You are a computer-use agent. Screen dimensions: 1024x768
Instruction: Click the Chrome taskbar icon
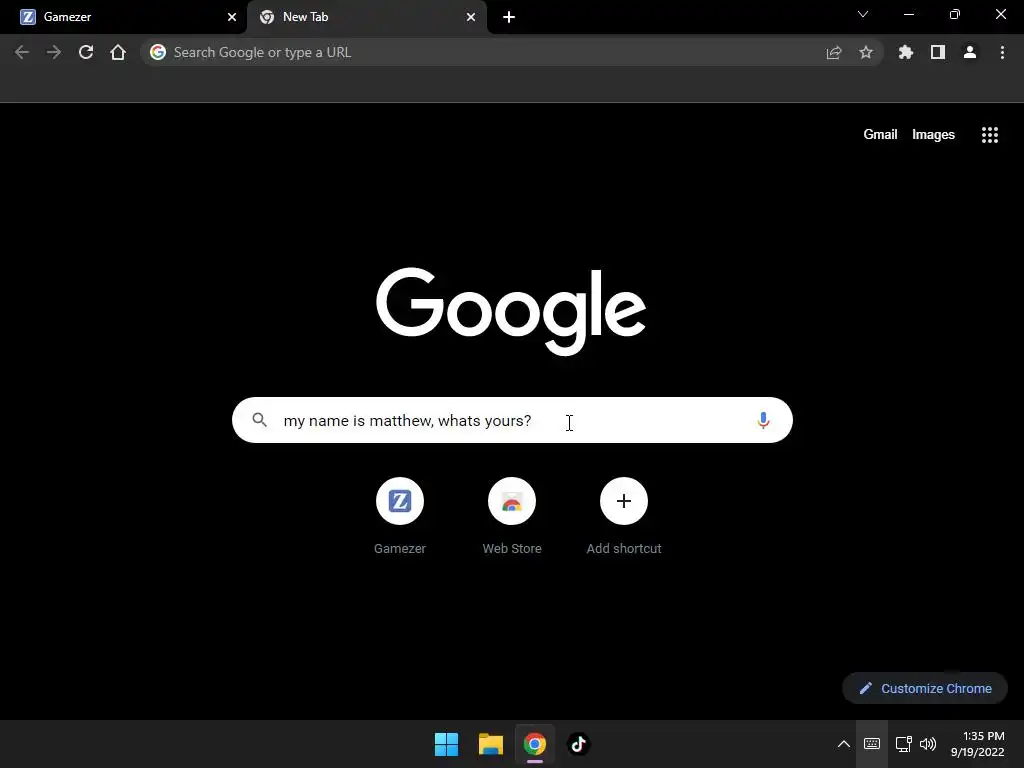tap(534, 744)
